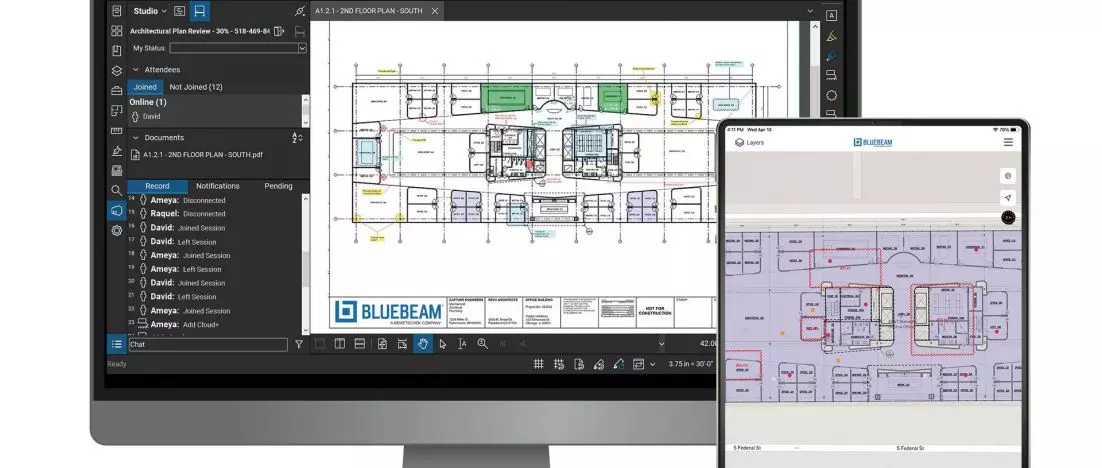
Task: Select the Joined attendees tab
Action: tap(145, 87)
